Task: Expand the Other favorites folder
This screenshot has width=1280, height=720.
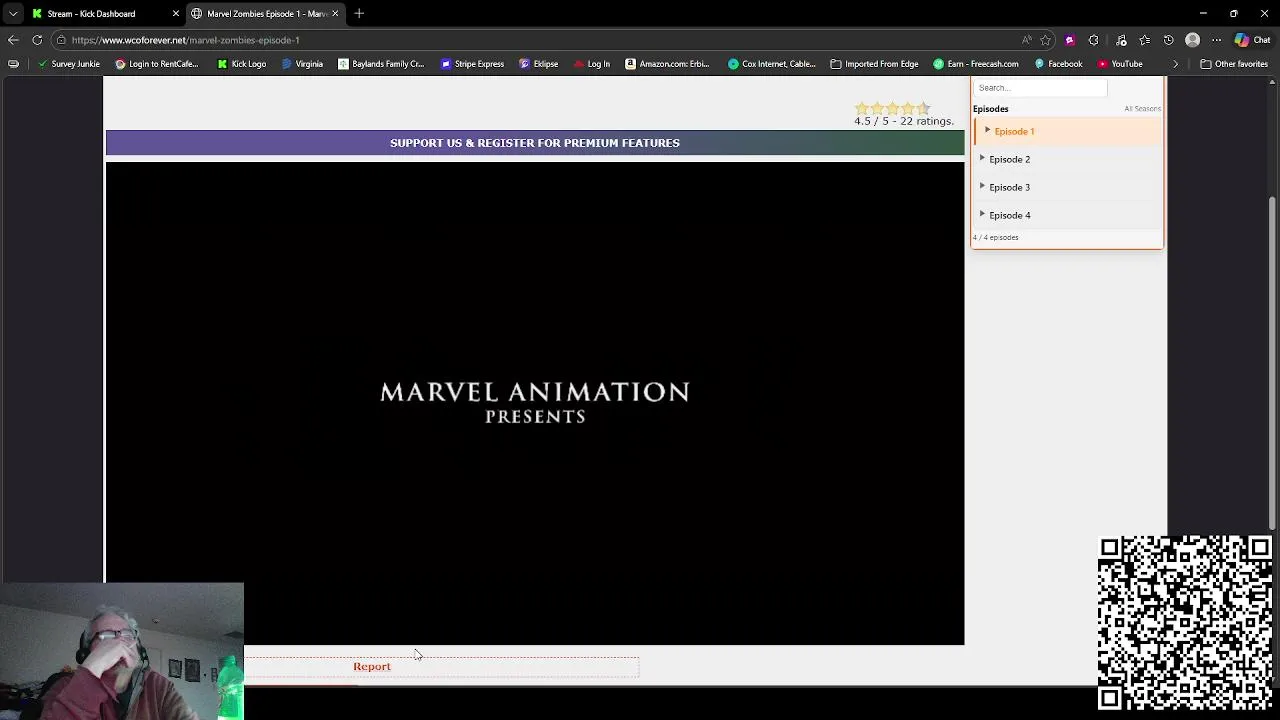Action: pos(1234,64)
